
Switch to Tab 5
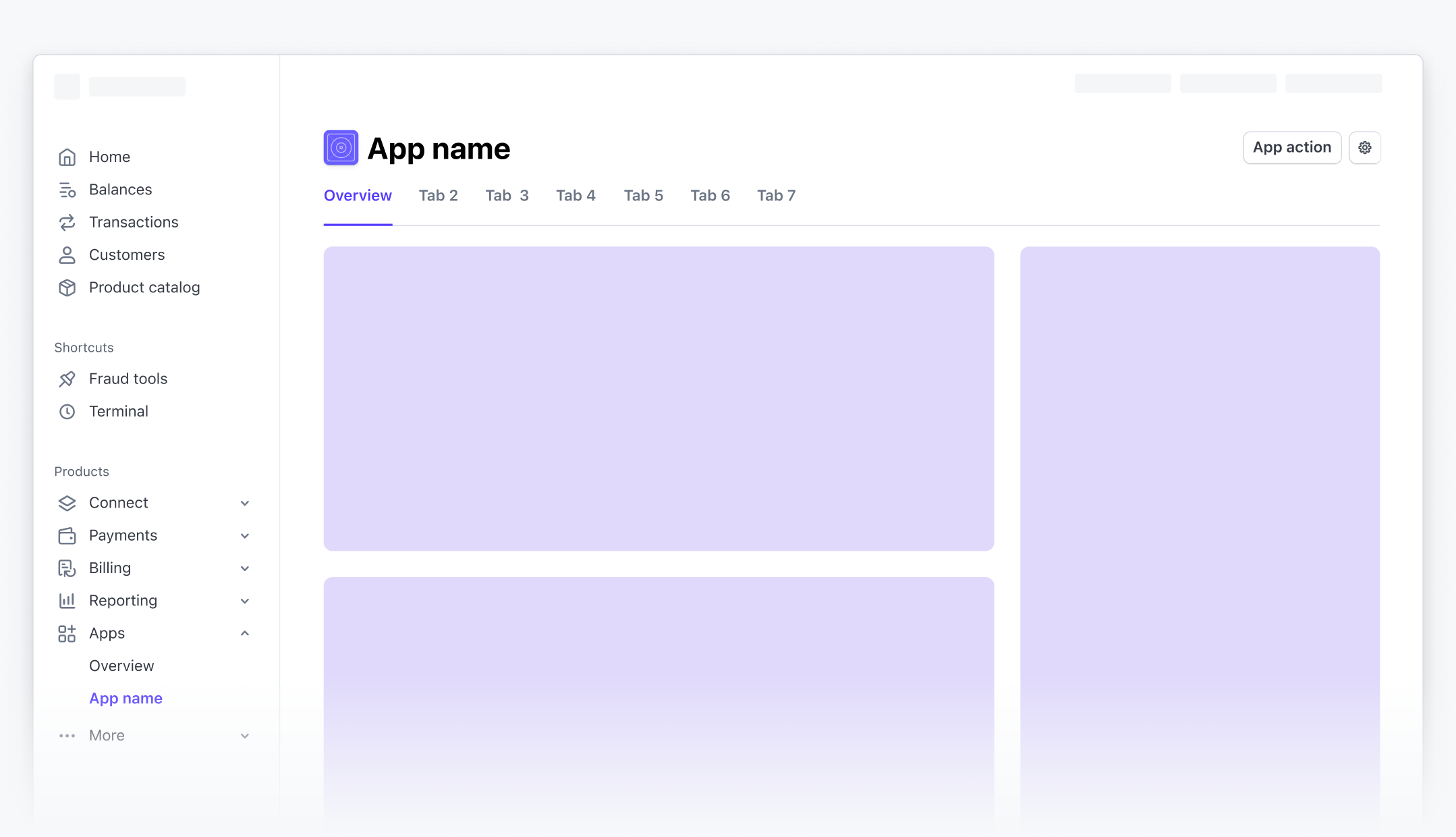point(644,196)
